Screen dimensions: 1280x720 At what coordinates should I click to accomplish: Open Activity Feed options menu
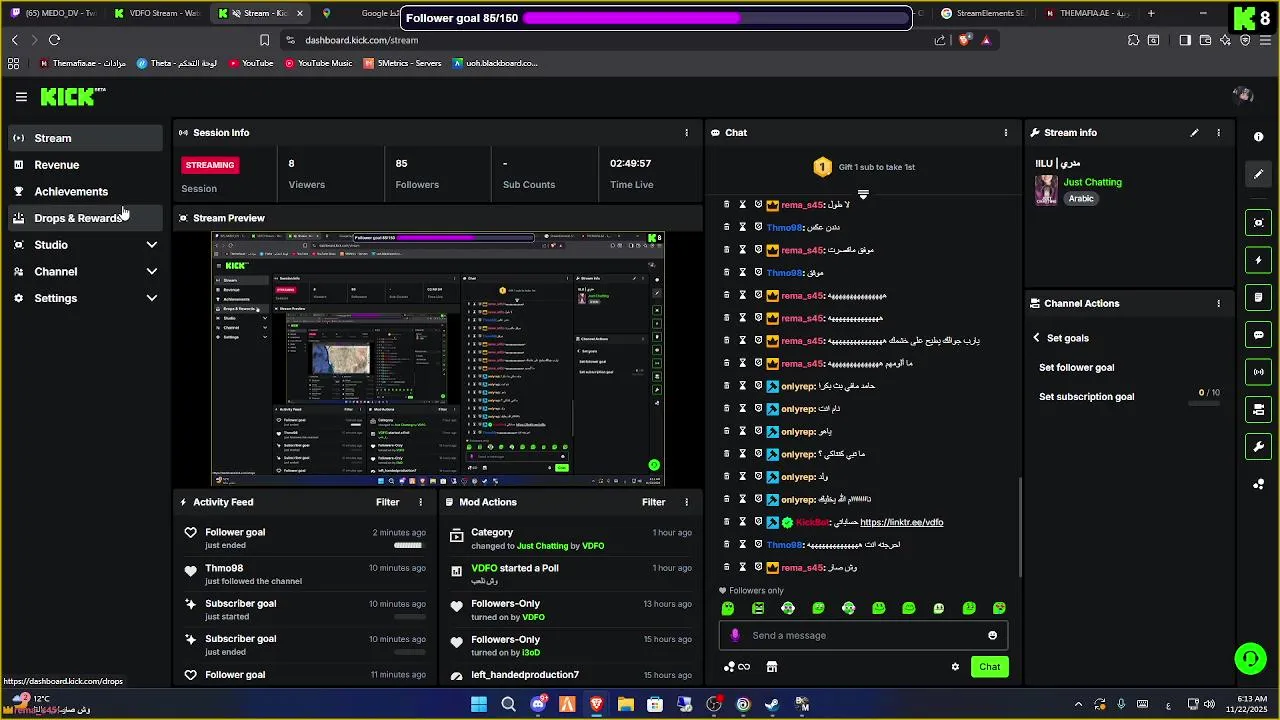420,502
